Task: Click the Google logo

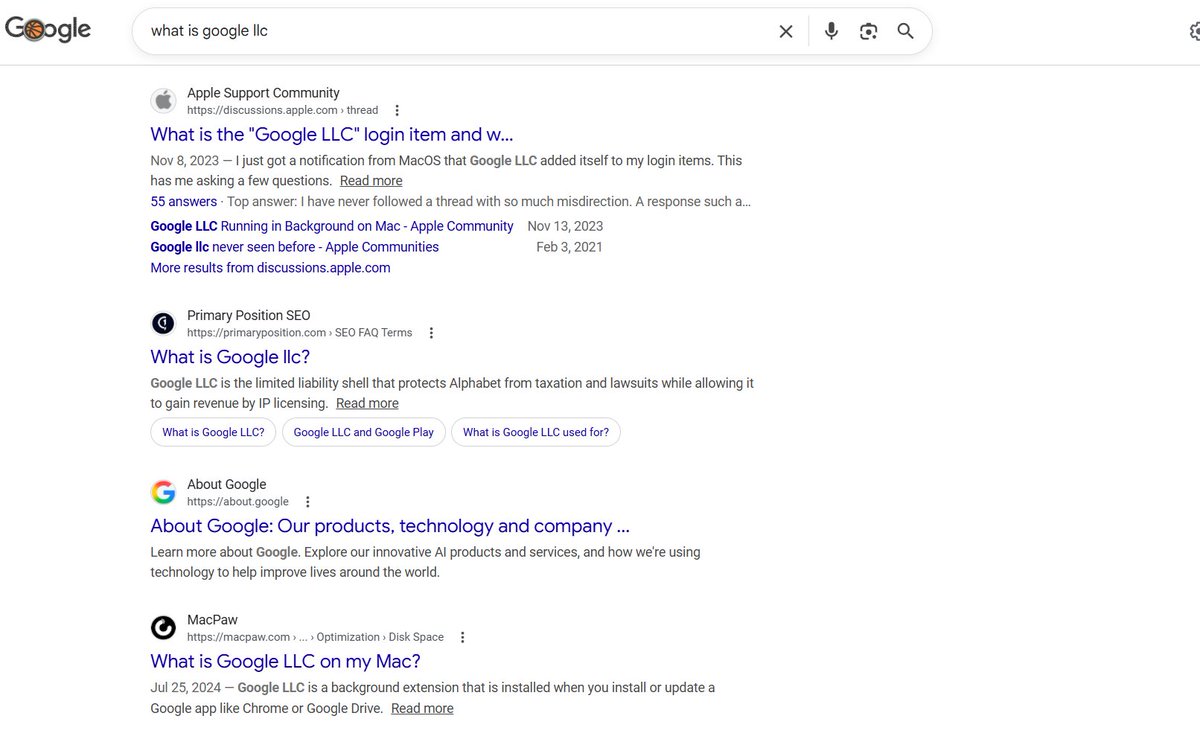Action: pyautogui.click(x=48, y=30)
